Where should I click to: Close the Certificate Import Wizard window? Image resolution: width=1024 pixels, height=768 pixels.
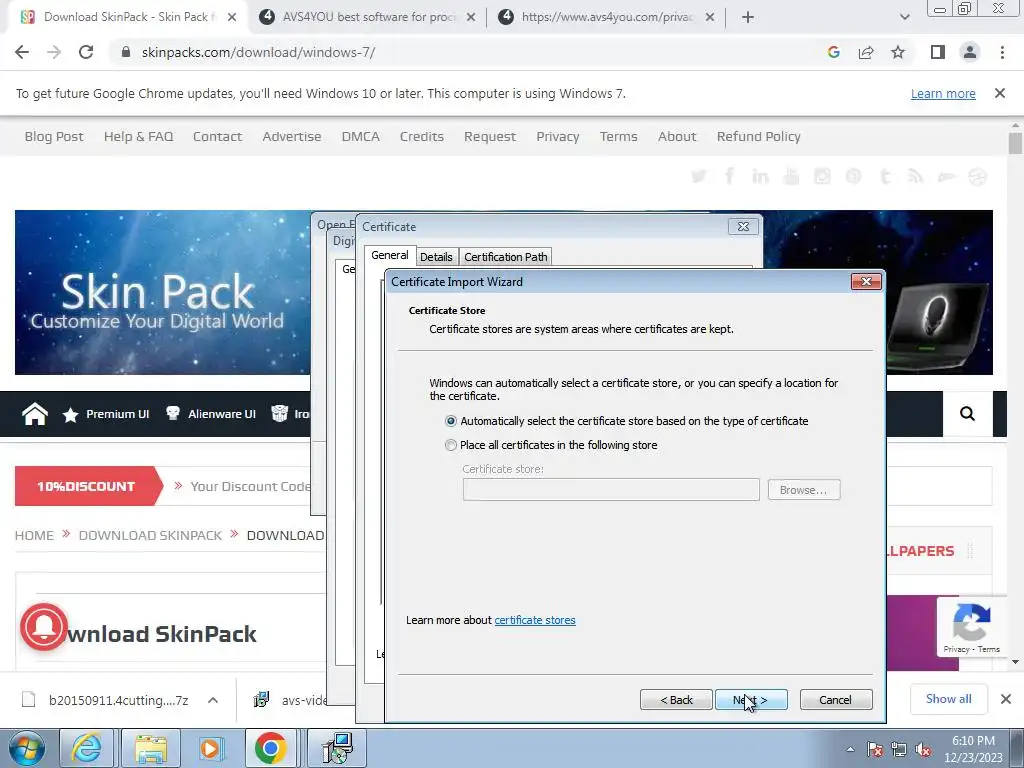pyautogui.click(x=867, y=281)
